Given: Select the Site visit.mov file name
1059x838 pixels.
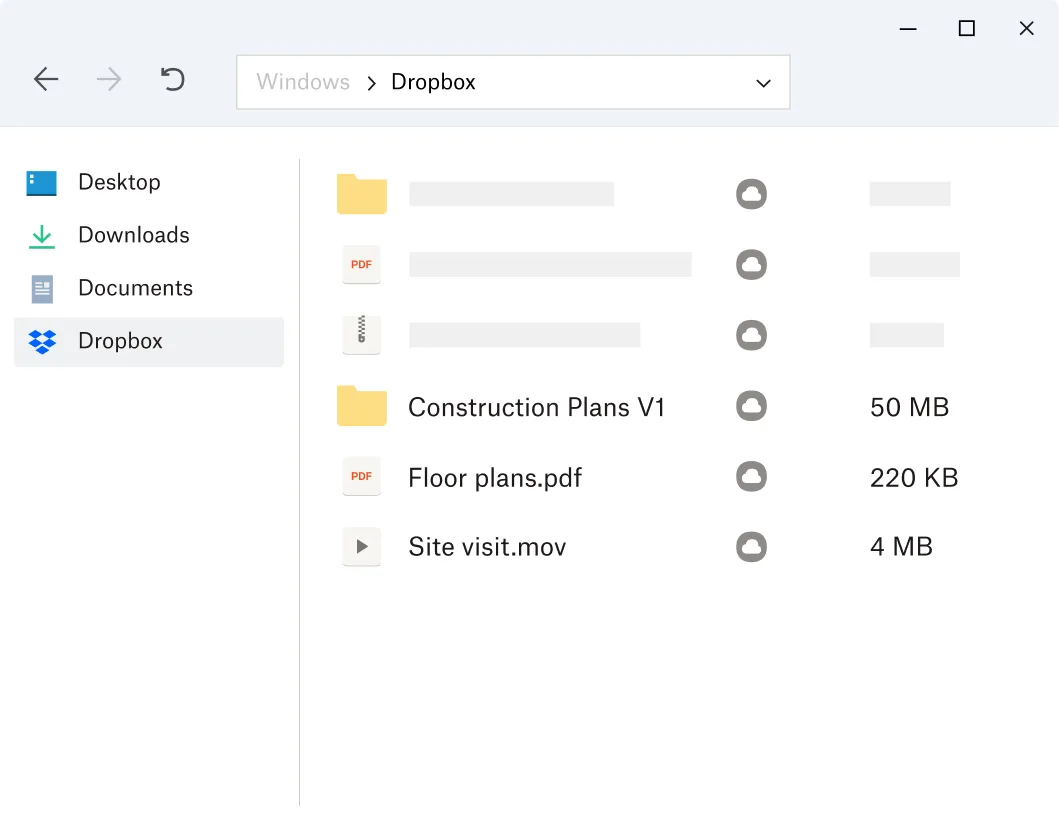Looking at the screenshot, I should (487, 547).
